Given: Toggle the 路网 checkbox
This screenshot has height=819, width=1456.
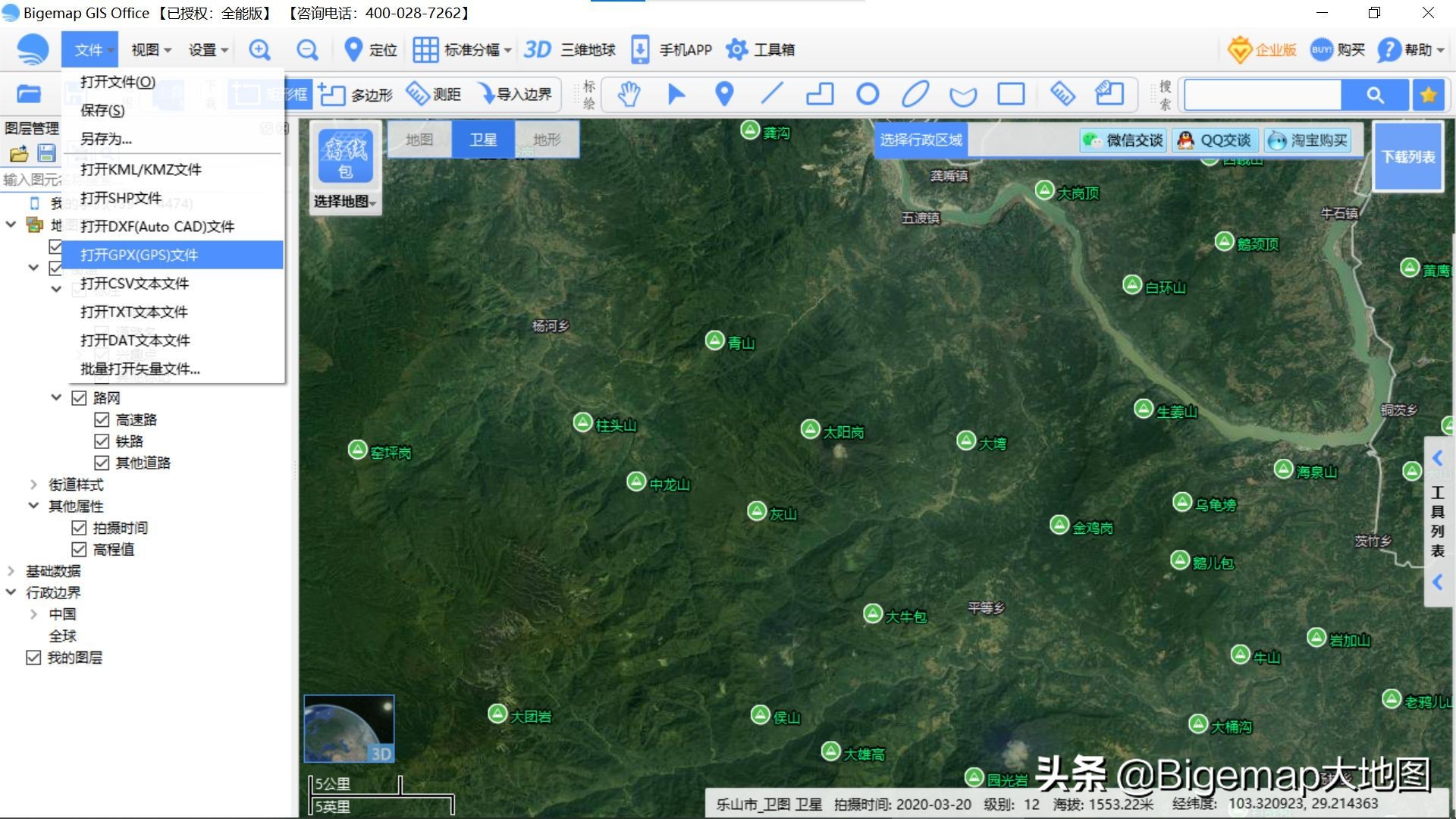Looking at the screenshot, I should 79,398.
